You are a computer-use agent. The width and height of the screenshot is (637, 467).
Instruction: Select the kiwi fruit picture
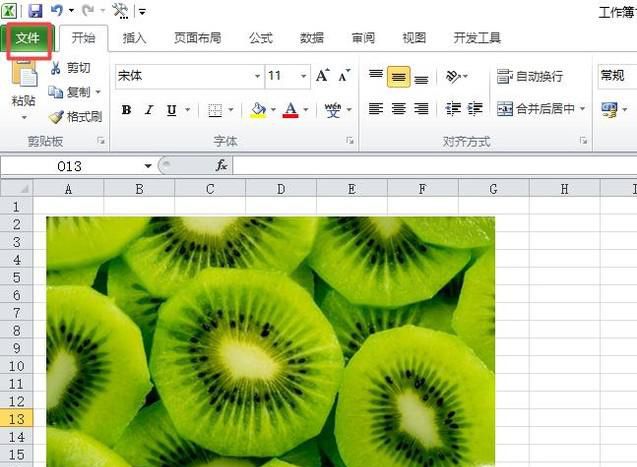pyautogui.click(x=271, y=342)
